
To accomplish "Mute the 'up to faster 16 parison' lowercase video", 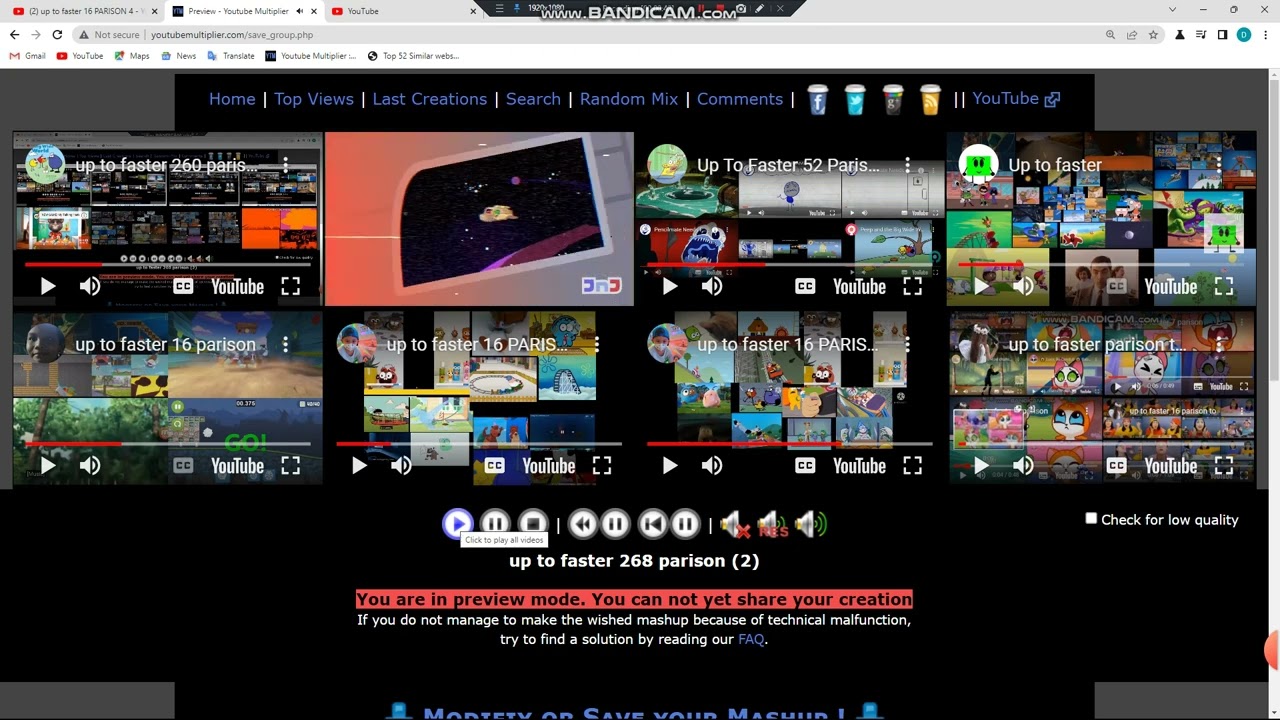I will tap(90, 466).
